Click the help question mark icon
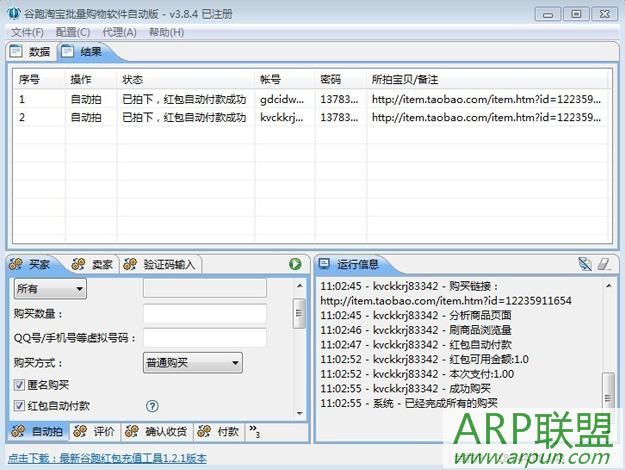This screenshot has width=625, height=470. [152, 406]
